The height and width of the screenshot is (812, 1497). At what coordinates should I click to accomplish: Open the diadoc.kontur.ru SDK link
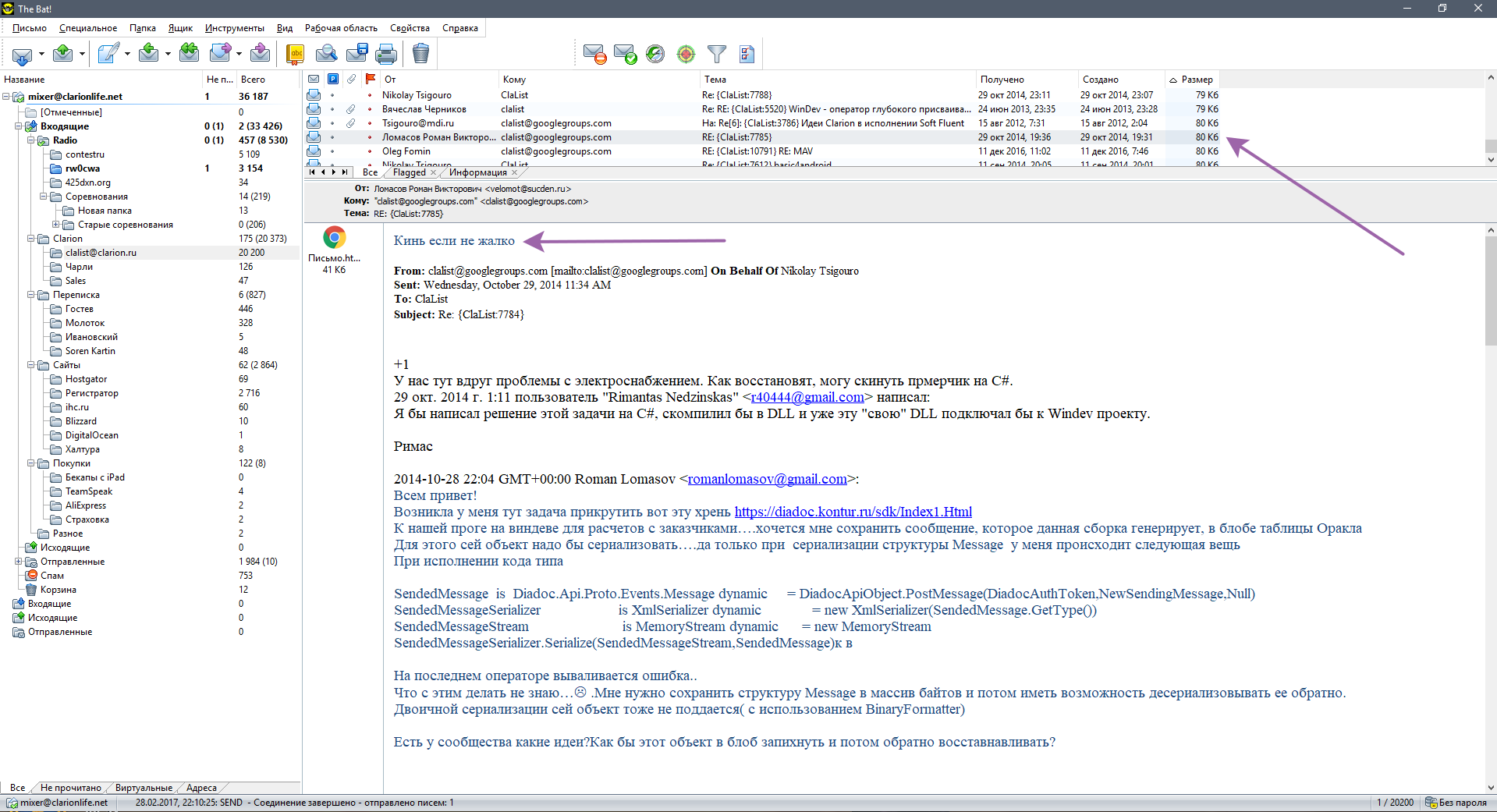853,512
